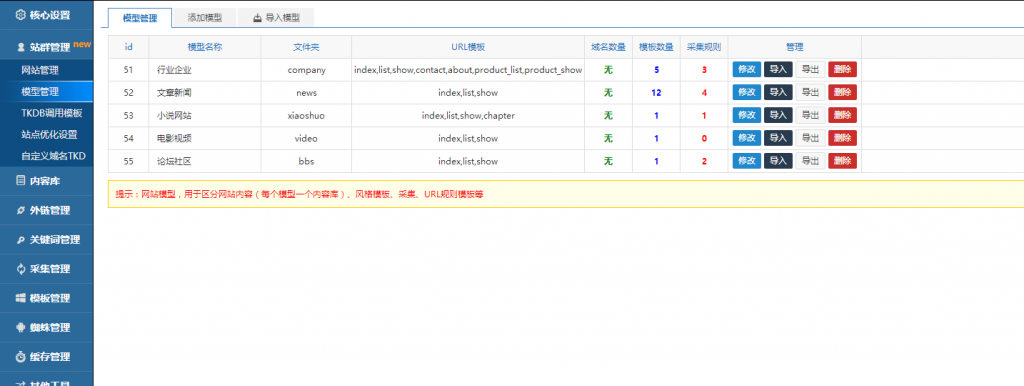This screenshot has width=1024, height=386.
Task: Click the 外链管理 link icon
Action: pos(21,210)
